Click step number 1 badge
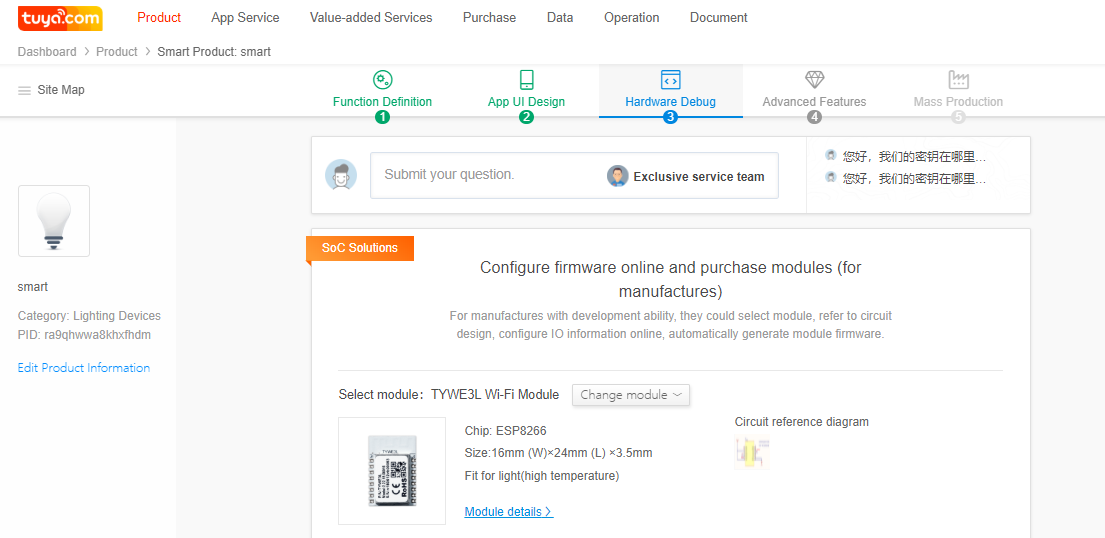Screen dimensions: 1105x538 [383, 117]
